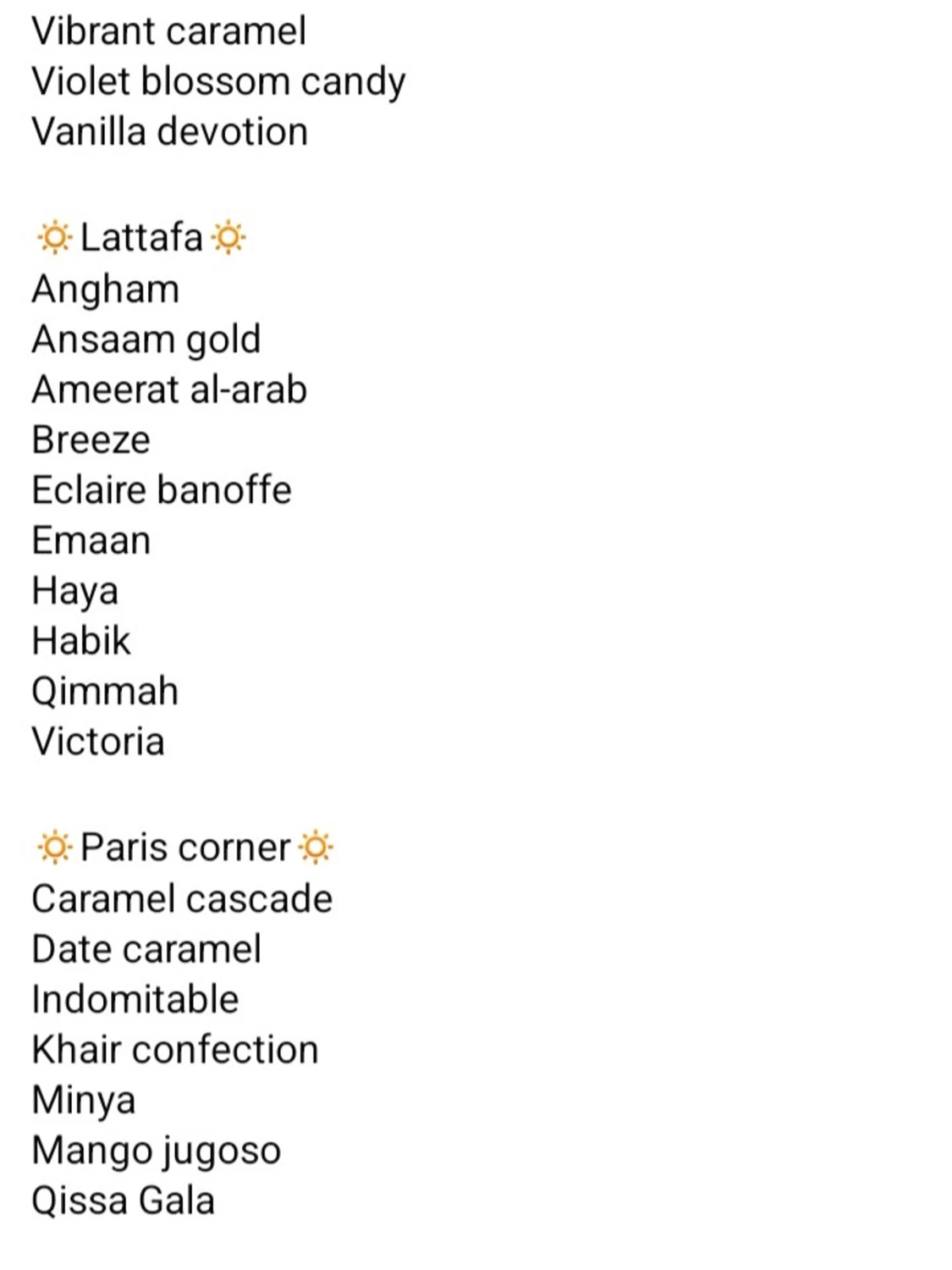
Task: Tap the Ansaam gold line
Action: tap(146, 340)
